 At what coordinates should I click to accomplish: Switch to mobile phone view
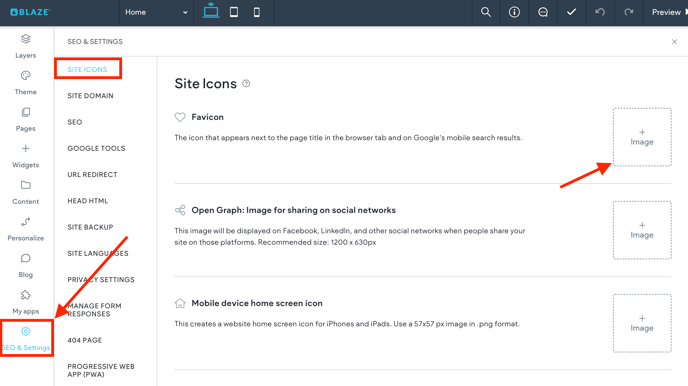coord(257,12)
